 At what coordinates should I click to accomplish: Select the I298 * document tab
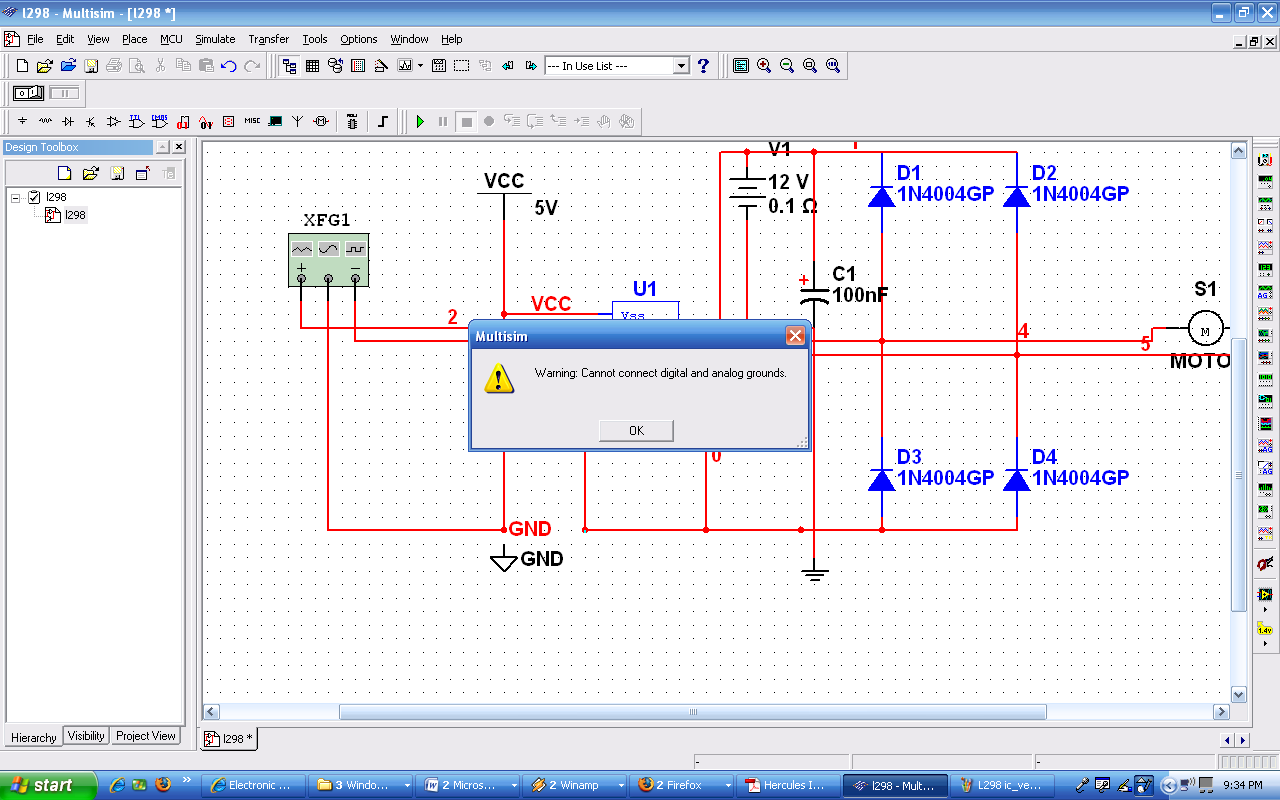point(229,739)
